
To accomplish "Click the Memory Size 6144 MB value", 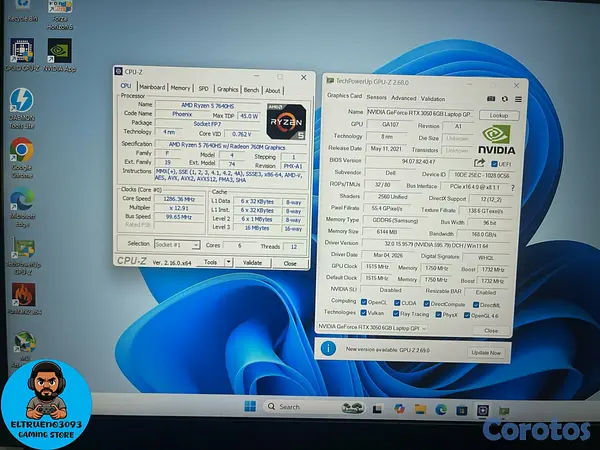I will pos(386,232).
